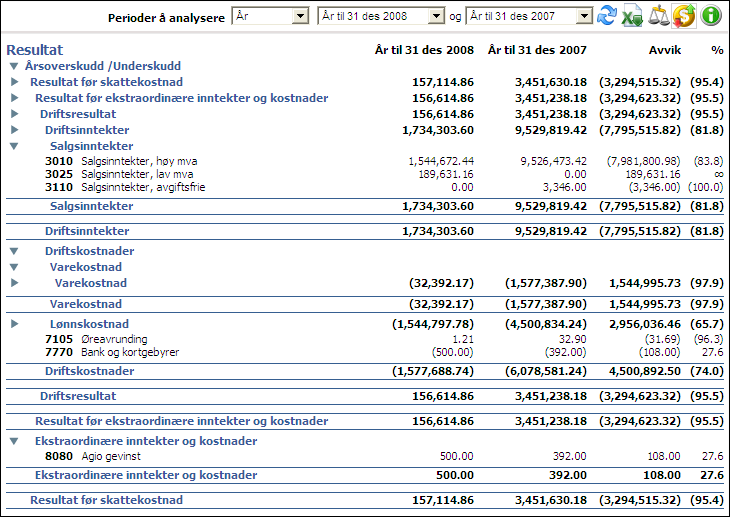Click account 7105 Øreavrunding
730x517 pixels.
[96, 339]
